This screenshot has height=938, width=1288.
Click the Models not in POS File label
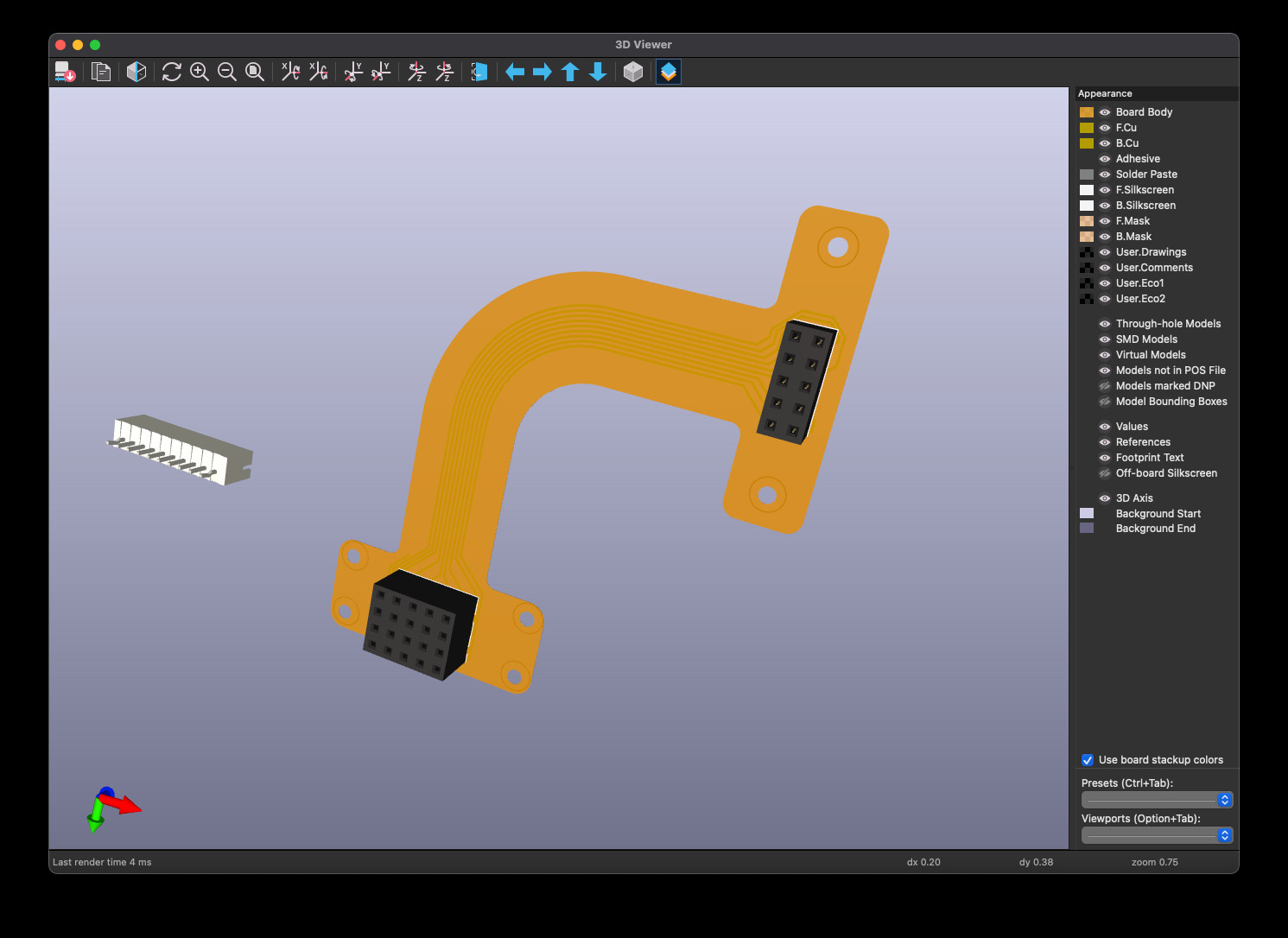click(1171, 371)
